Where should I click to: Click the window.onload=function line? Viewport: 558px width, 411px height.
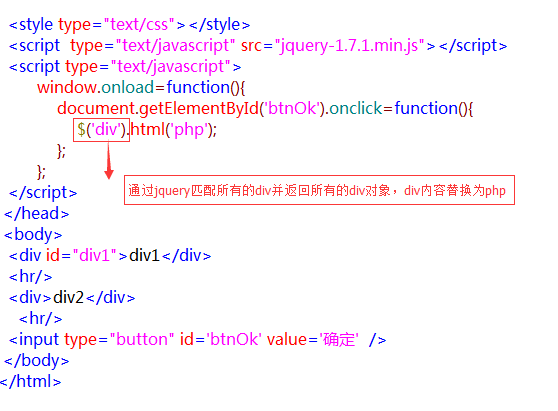(141, 88)
